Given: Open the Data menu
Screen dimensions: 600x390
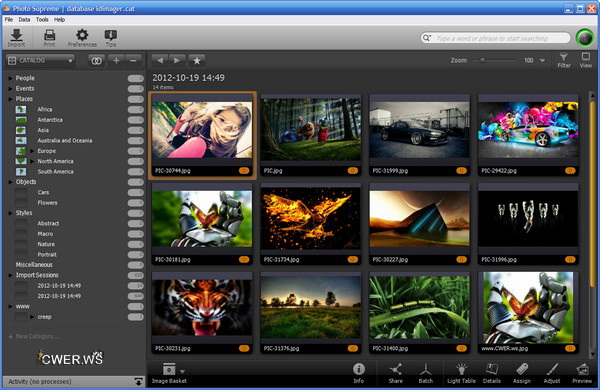Looking at the screenshot, I should click(x=24, y=20).
